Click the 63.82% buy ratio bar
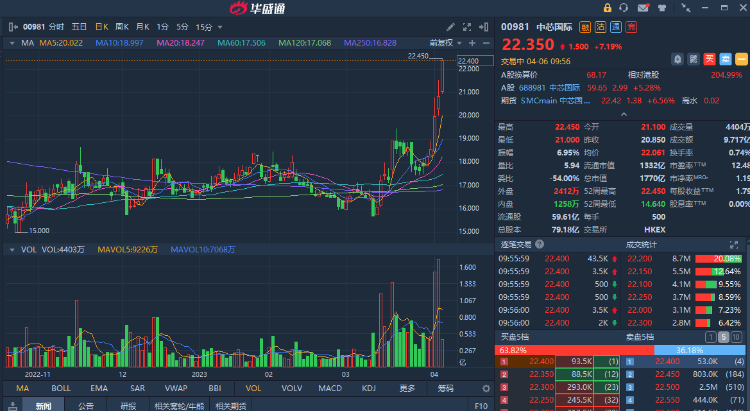 tap(574, 350)
